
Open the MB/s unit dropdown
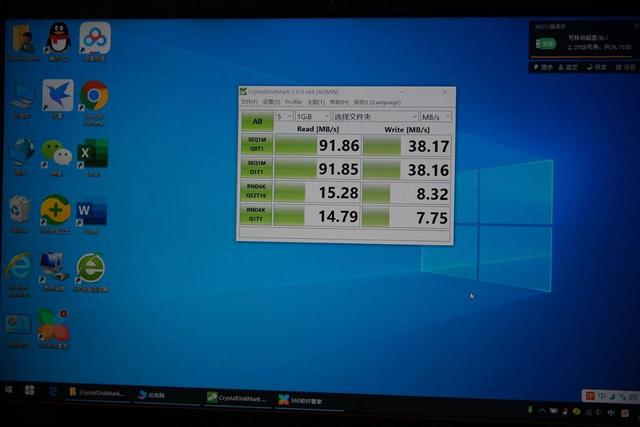point(436,117)
